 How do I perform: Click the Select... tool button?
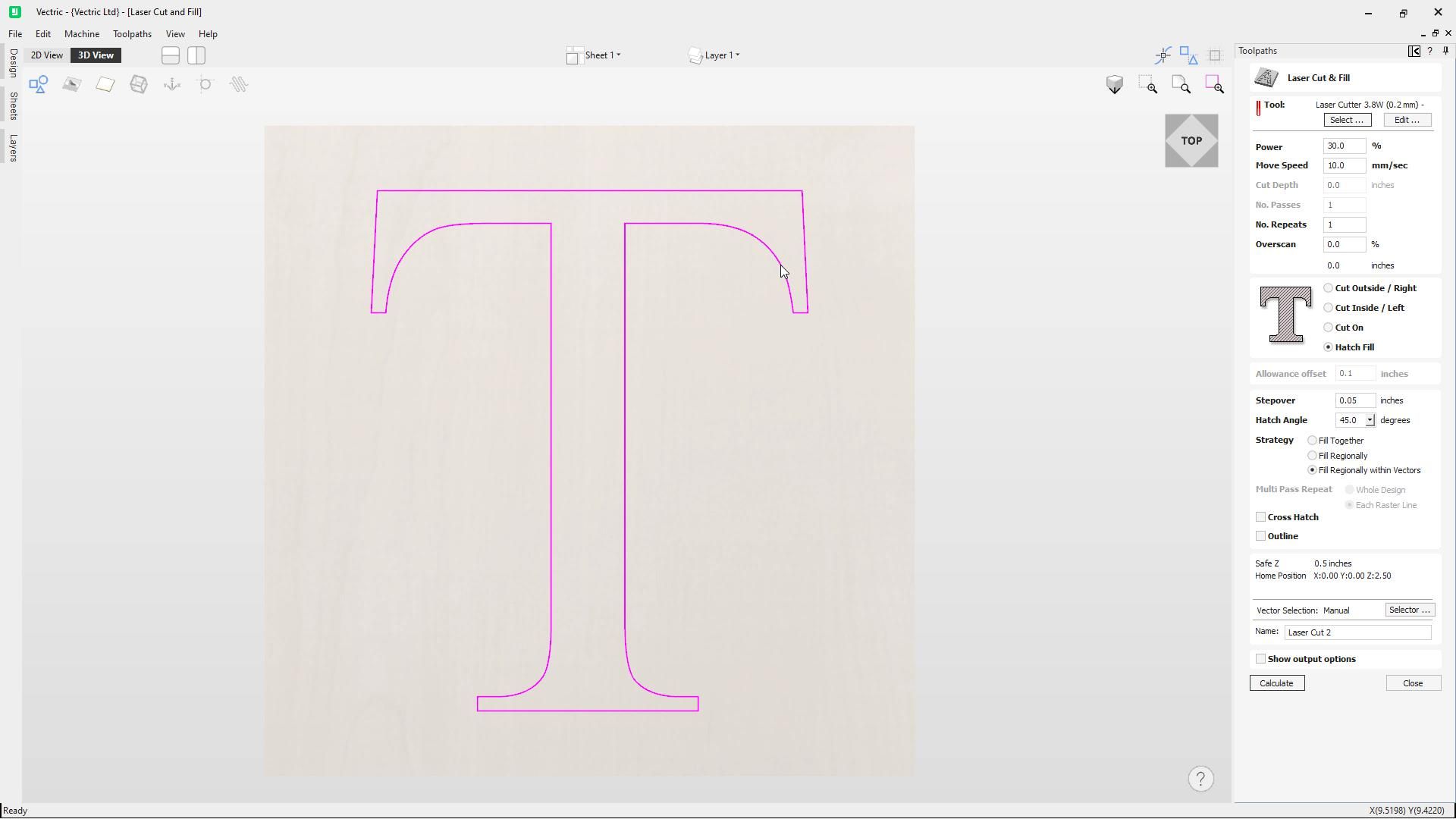click(1346, 120)
